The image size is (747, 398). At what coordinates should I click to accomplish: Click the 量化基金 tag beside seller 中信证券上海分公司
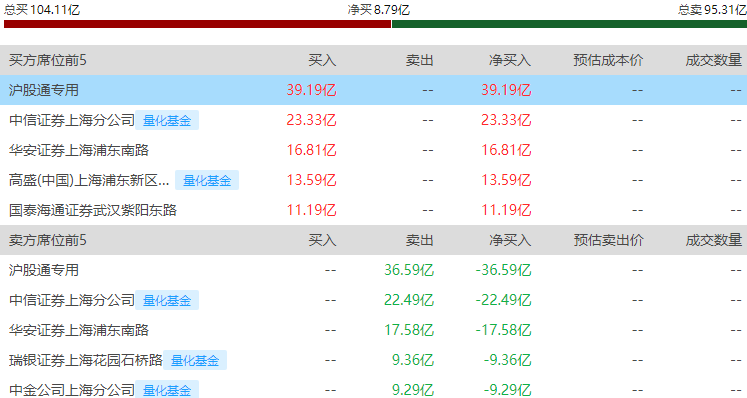(x=167, y=300)
